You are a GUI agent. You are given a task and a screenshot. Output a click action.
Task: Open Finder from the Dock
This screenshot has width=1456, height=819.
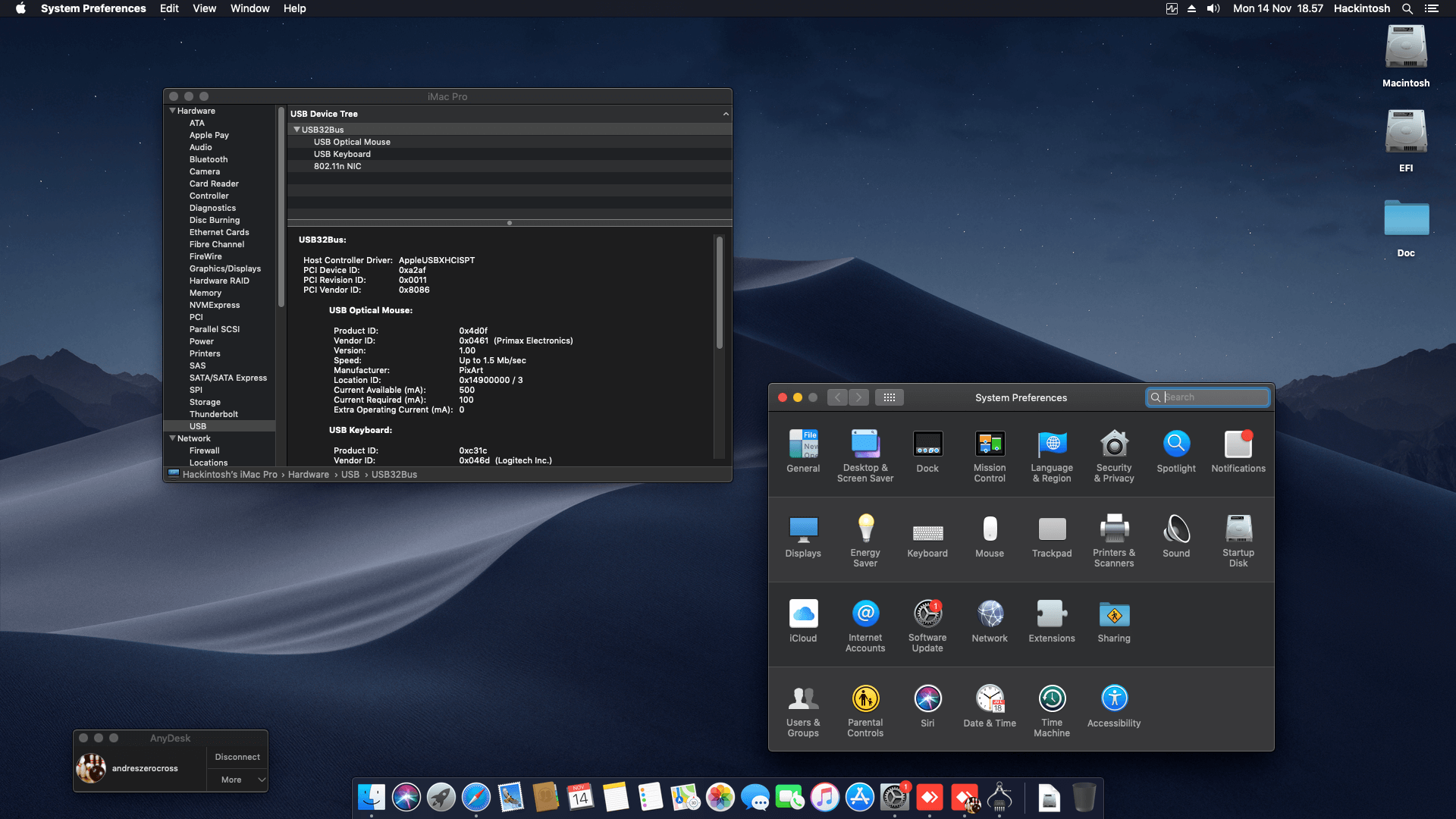(372, 797)
